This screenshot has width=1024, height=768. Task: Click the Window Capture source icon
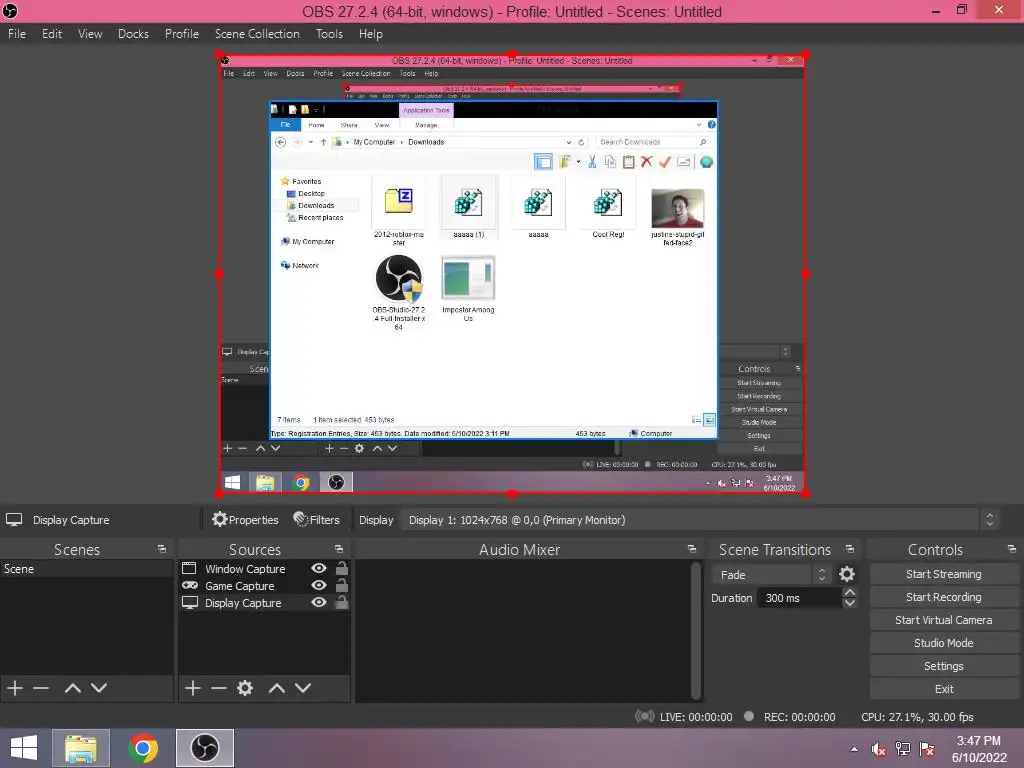point(189,568)
